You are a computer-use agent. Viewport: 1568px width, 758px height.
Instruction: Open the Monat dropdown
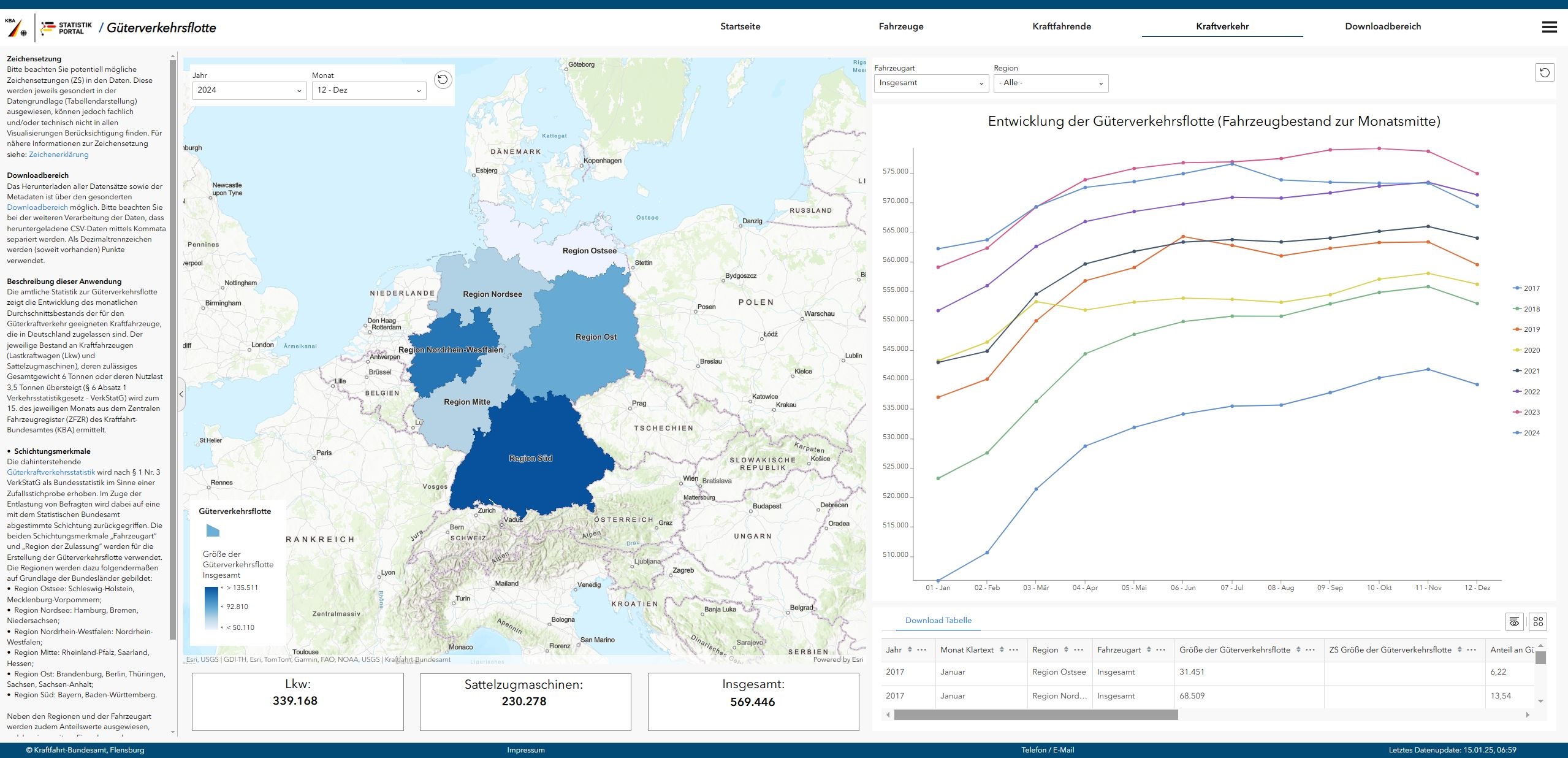(x=368, y=90)
